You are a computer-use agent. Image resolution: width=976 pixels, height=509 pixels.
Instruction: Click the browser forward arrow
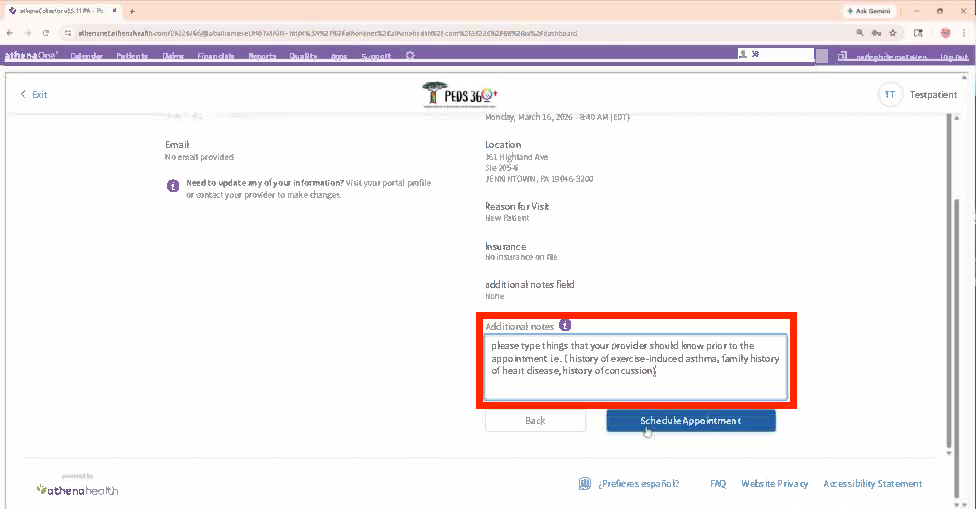[27, 33]
